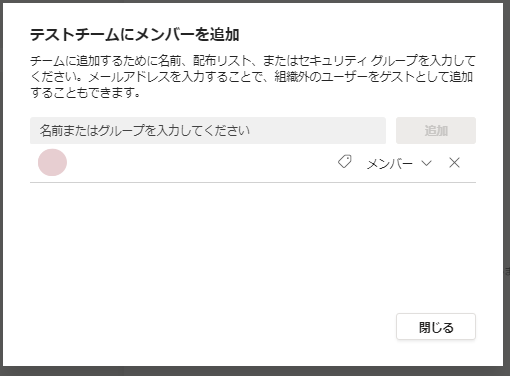Click the empty white area below the member row
Screen dimensions: 510x376
click(253, 247)
